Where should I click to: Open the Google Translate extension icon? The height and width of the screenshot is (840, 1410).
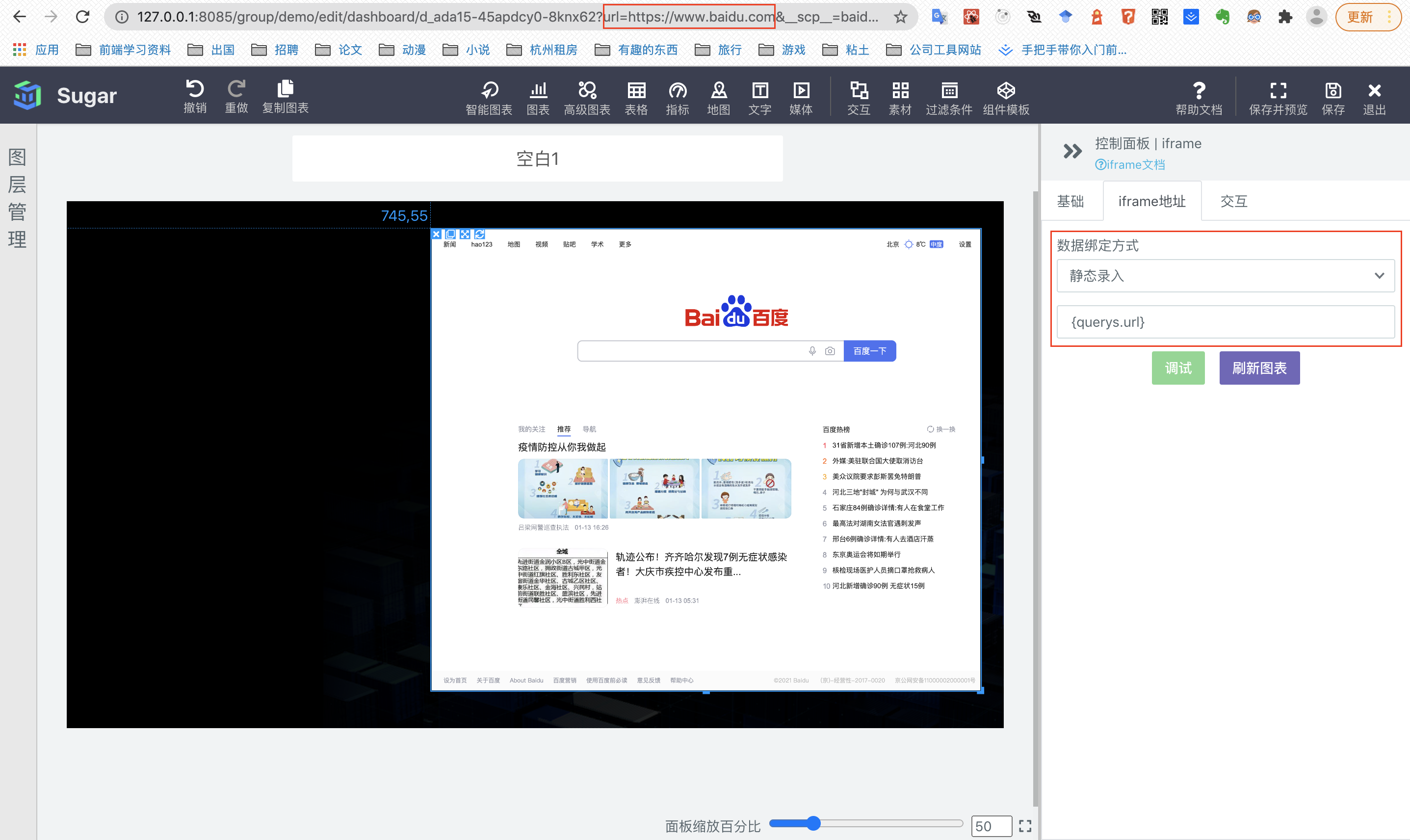(939, 17)
